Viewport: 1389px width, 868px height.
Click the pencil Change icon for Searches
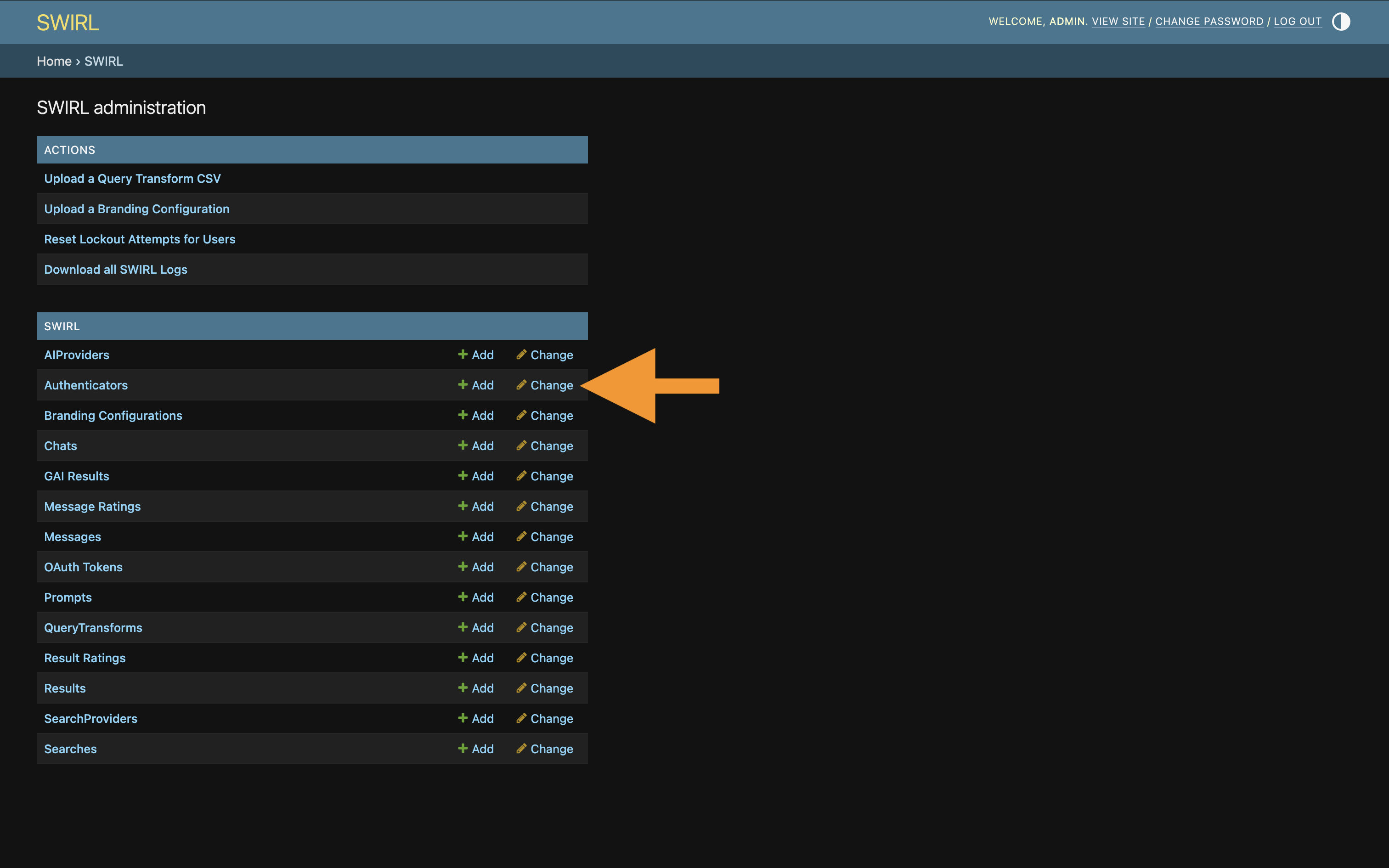pyautogui.click(x=521, y=749)
